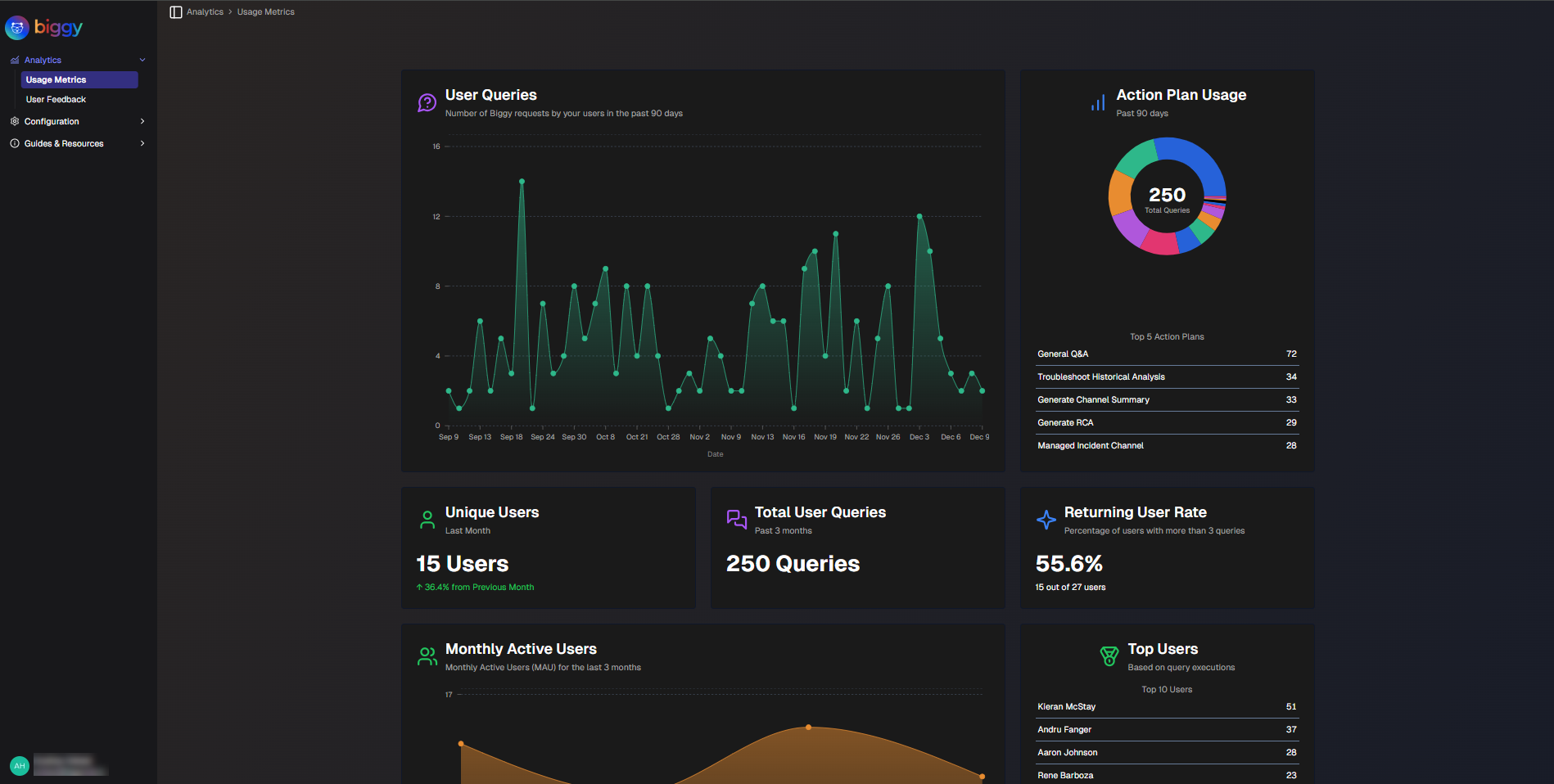Click Analytics in the breadcrumb trail

[205, 11]
